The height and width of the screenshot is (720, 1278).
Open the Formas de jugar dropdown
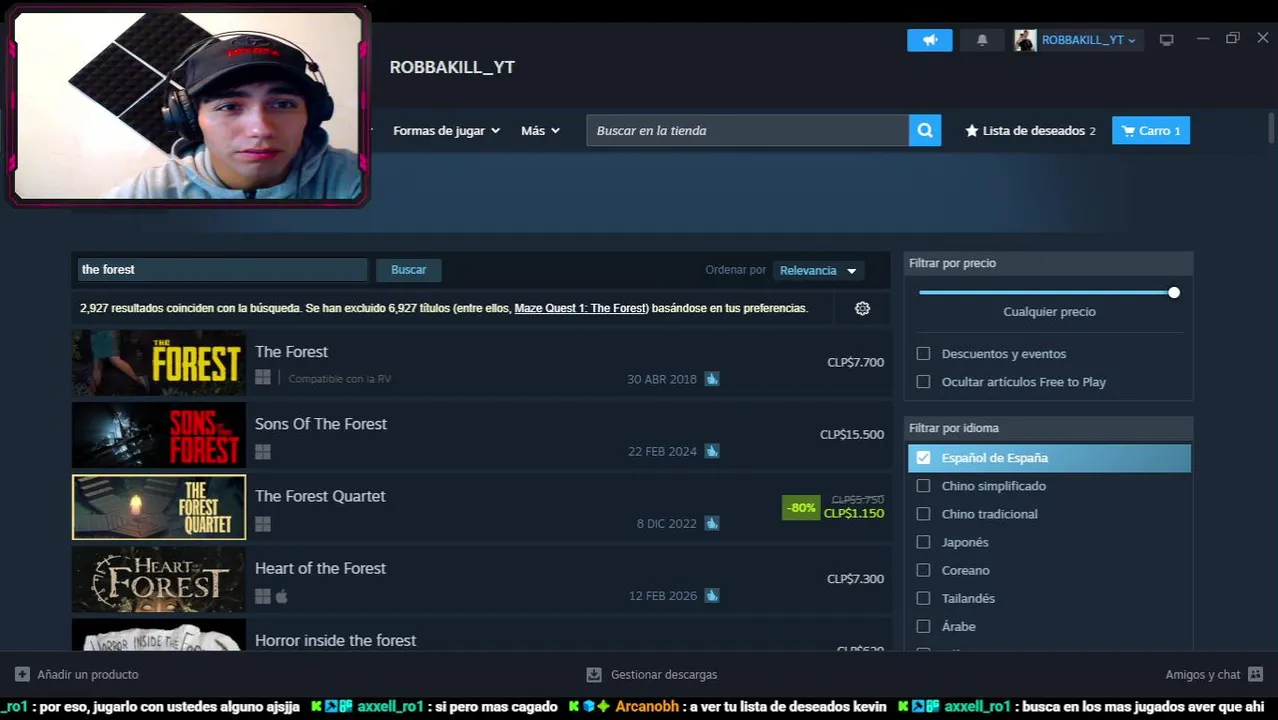coord(446,131)
